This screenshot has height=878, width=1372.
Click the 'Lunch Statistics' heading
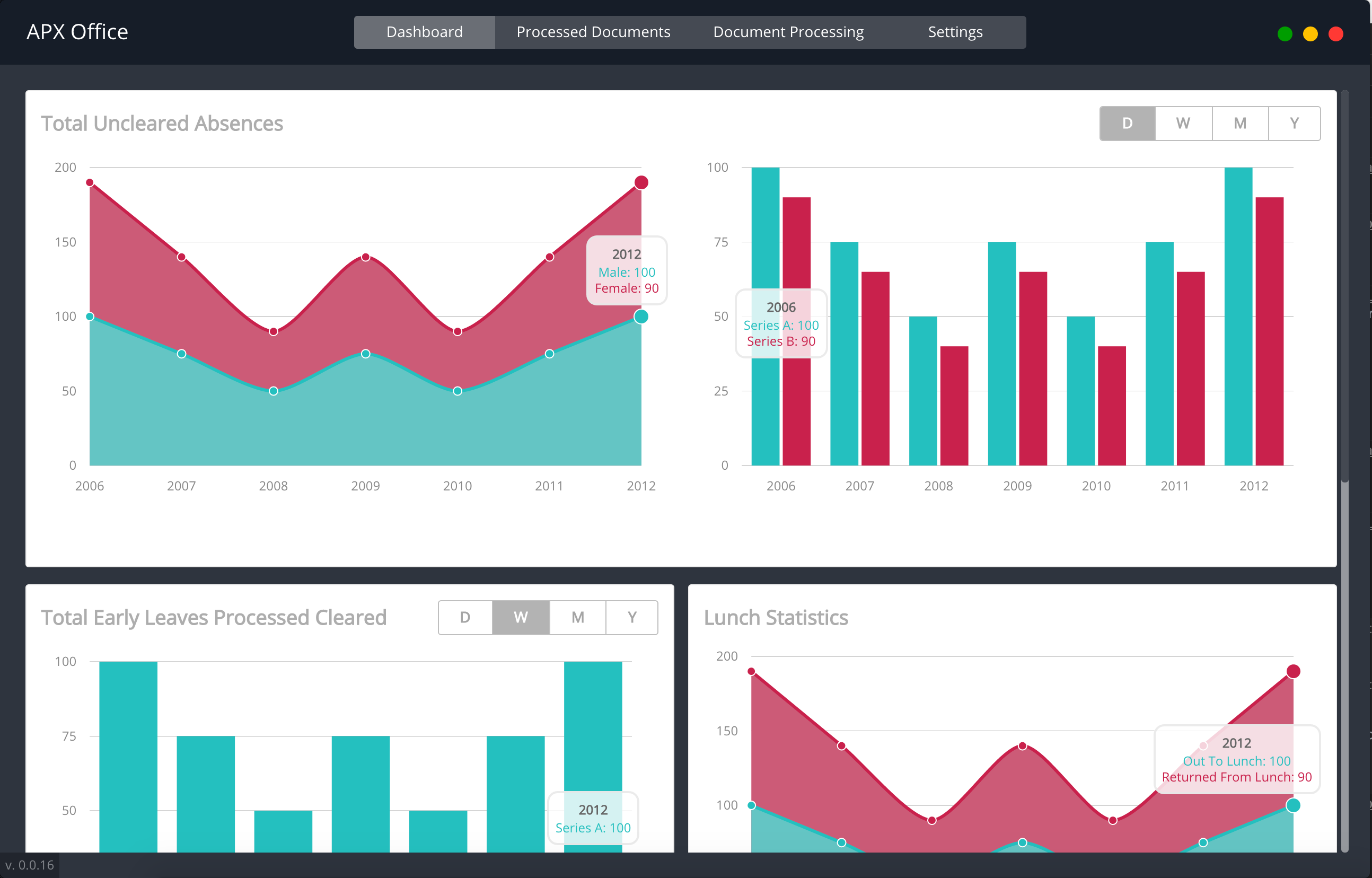pyautogui.click(x=776, y=618)
